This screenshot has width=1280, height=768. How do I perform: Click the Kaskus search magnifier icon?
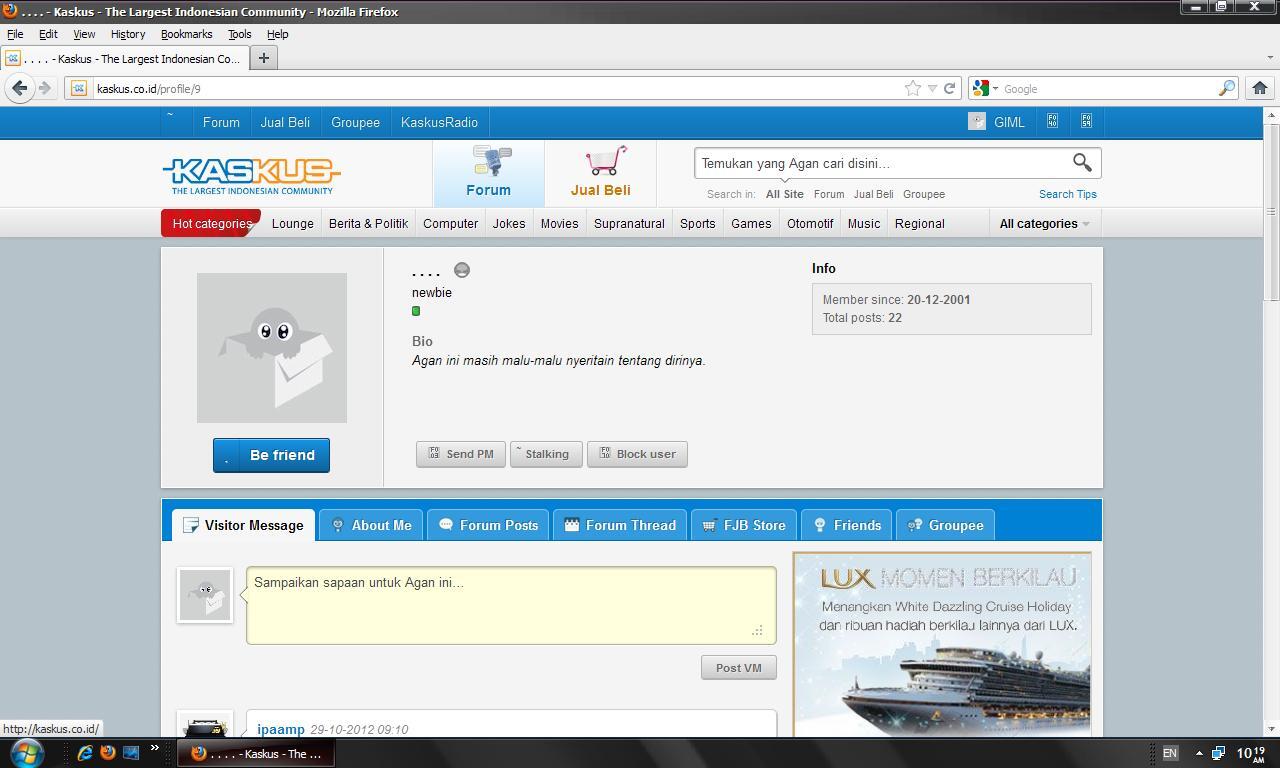[1082, 162]
